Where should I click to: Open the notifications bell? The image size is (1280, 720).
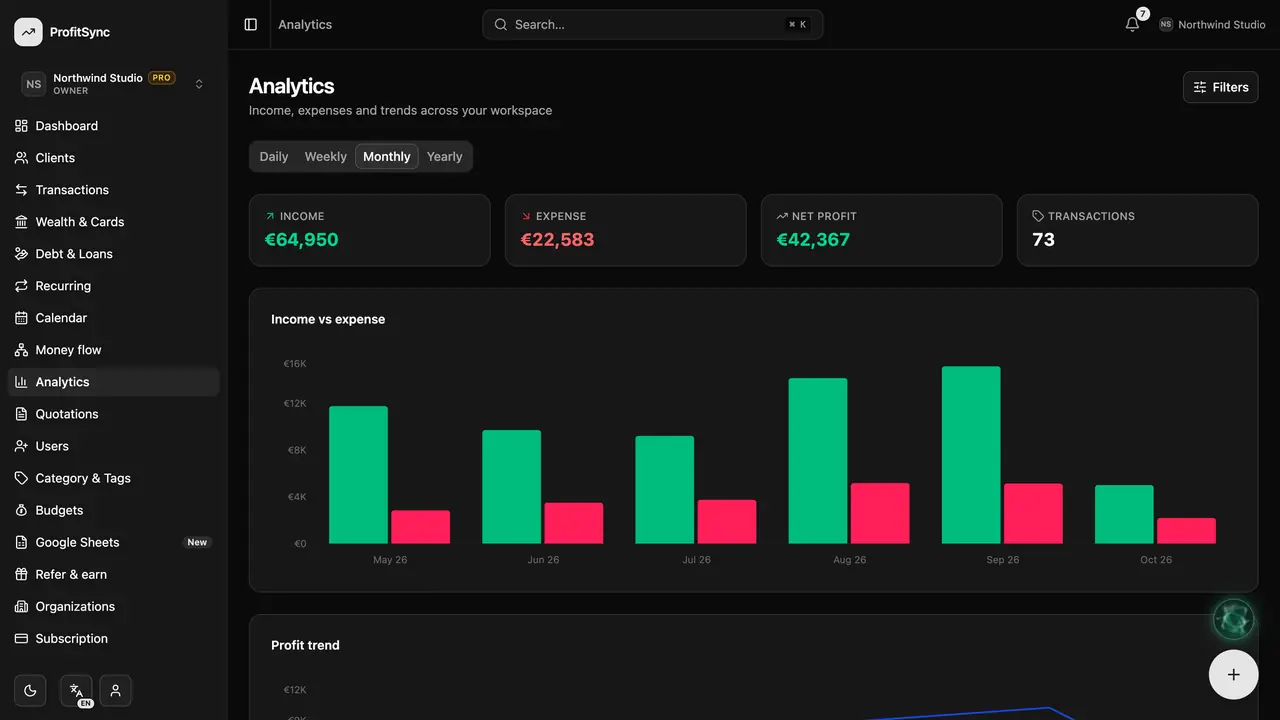pos(1132,25)
